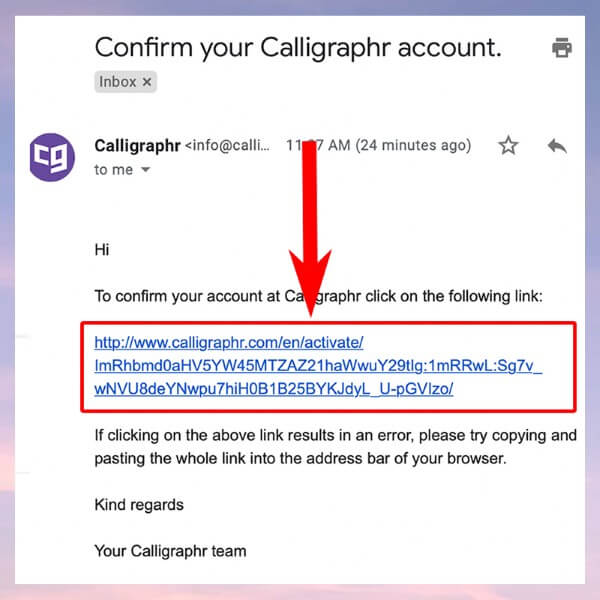Click the "Your Calligraphr team" signature
Viewport: 600px width, 600px height.
pos(170,550)
